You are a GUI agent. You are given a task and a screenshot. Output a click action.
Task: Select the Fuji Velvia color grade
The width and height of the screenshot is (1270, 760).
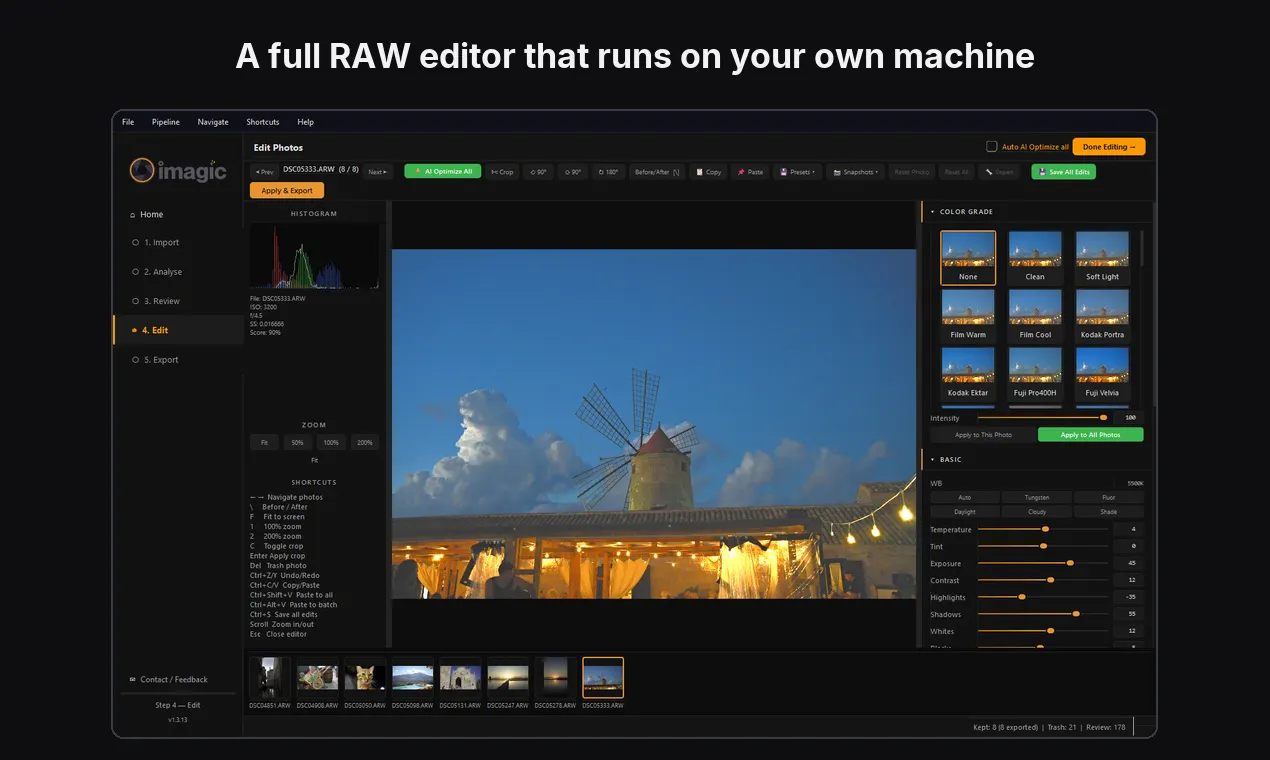point(1102,373)
